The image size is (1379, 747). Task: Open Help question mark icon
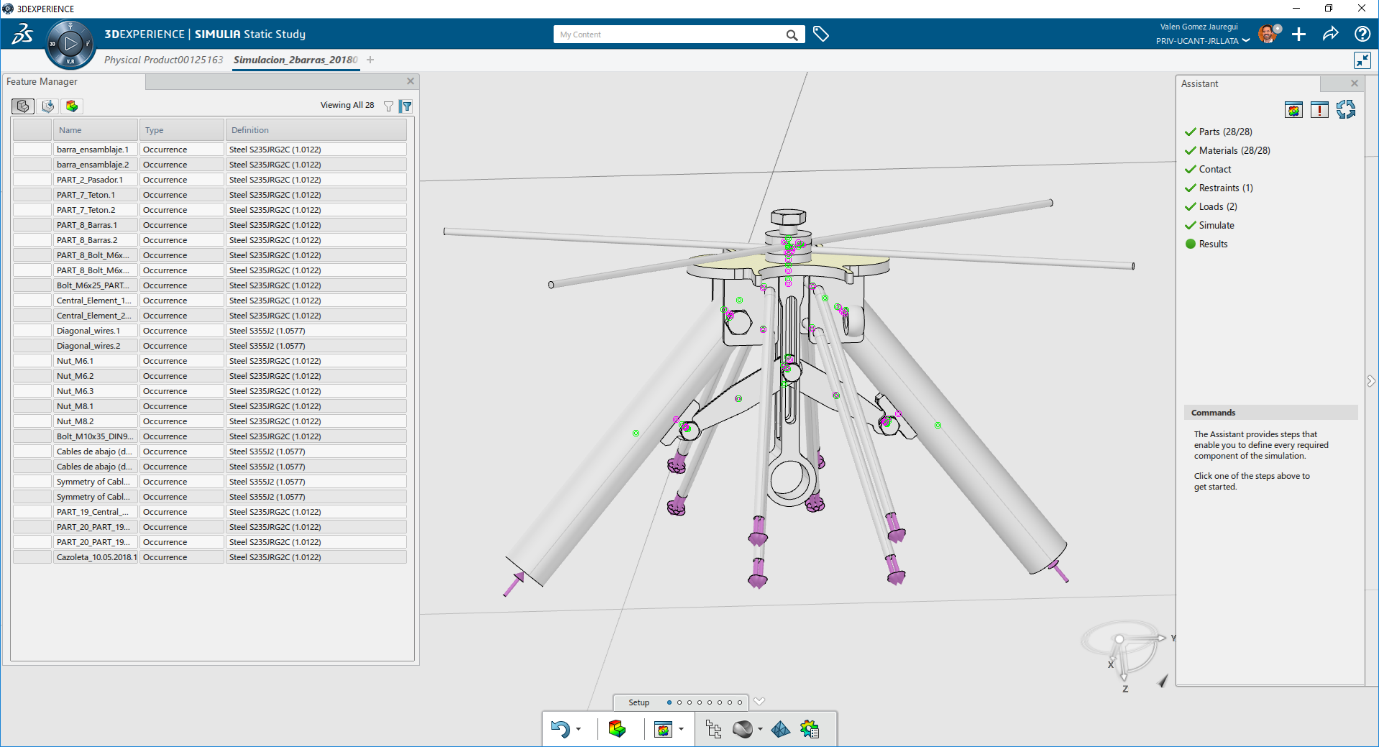(1362, 34)
